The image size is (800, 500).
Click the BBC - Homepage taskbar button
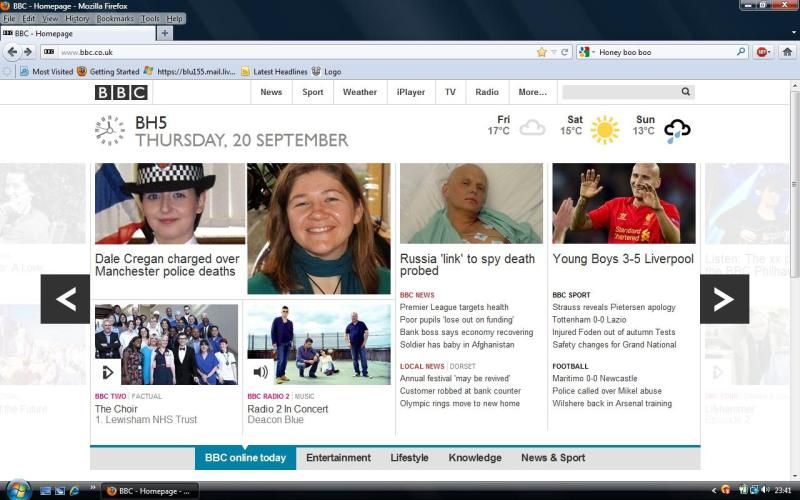(149, 491)
